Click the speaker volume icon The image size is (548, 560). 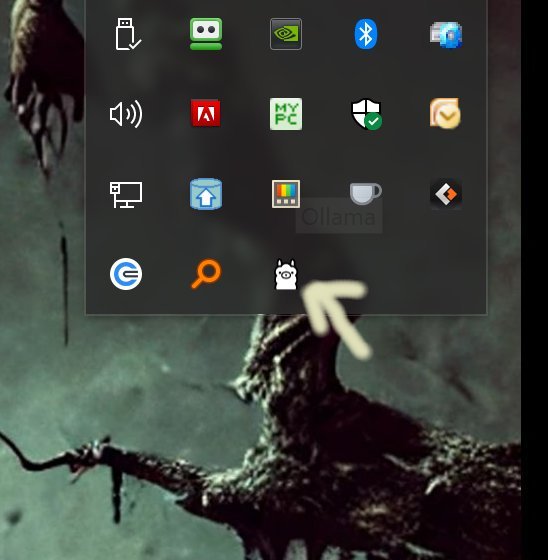(x=126, y=114)
